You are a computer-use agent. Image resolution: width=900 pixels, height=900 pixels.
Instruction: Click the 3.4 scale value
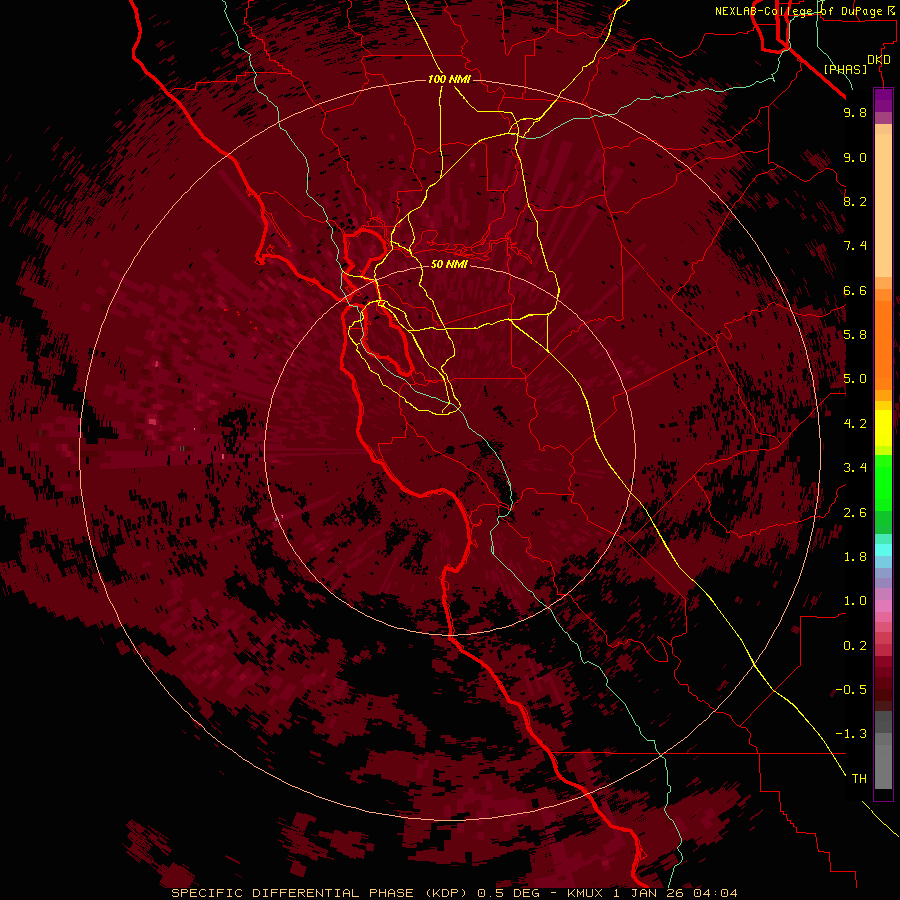coord(855,467)
